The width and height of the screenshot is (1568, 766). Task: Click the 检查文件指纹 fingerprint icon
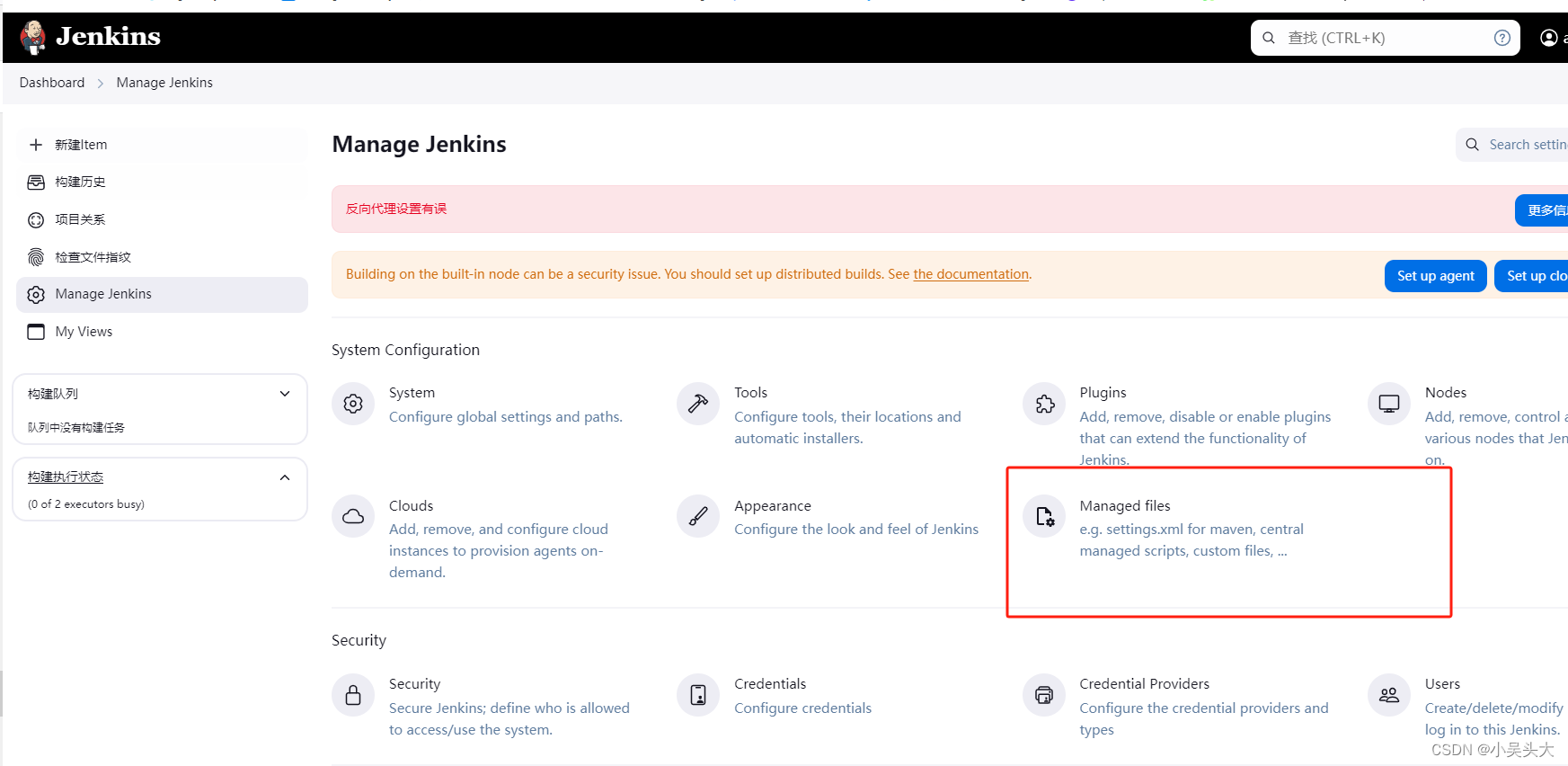[x=36, y=258]
